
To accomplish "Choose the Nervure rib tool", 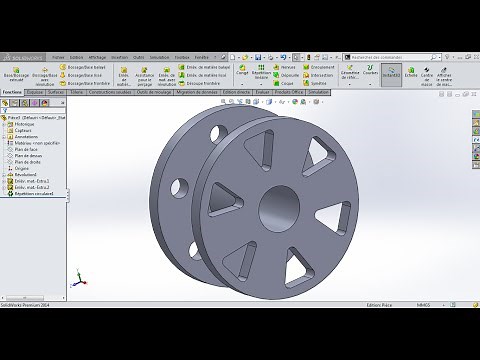I will click(x=284, y=67).
